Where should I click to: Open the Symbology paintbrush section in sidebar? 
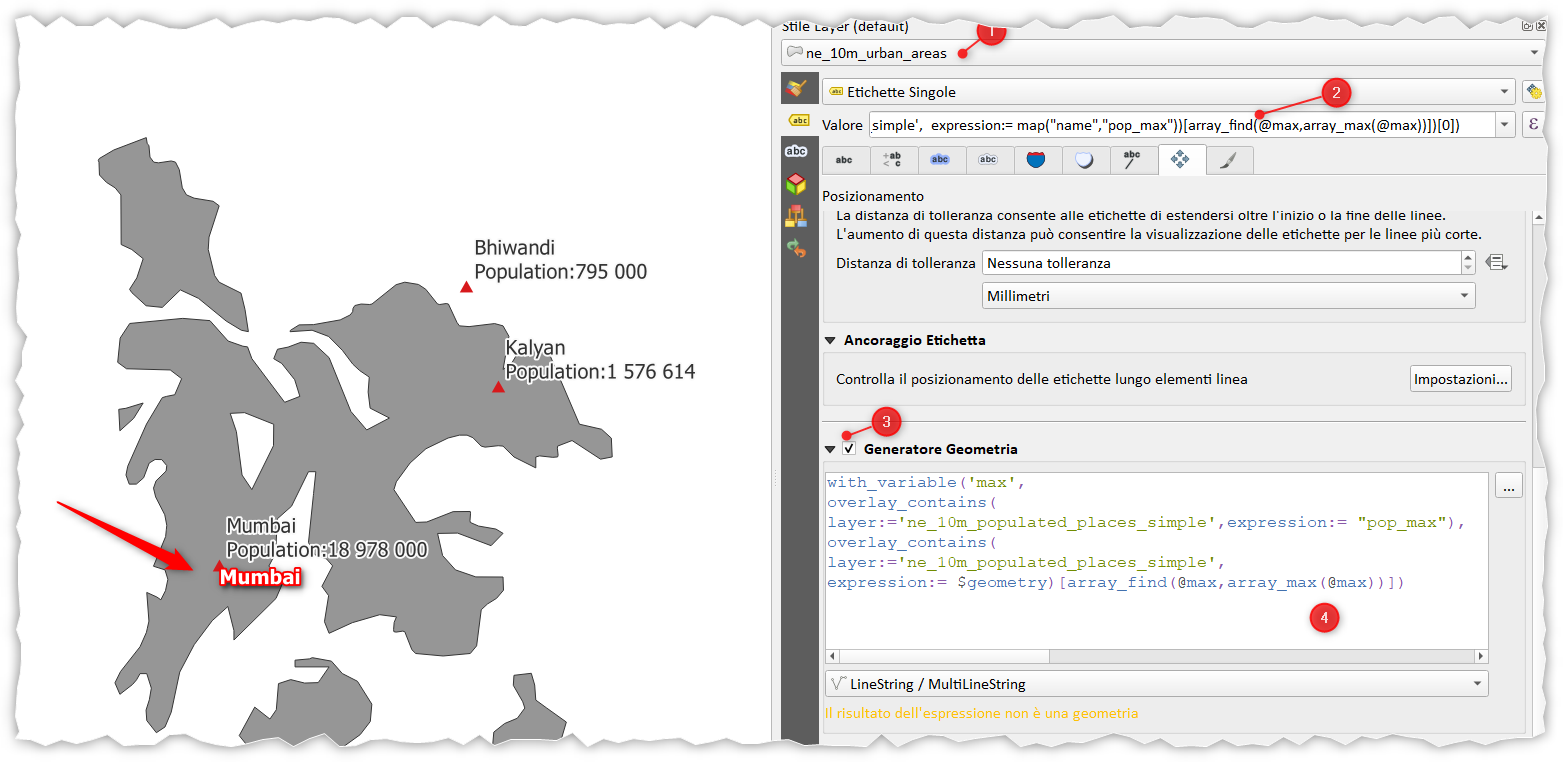coord(796,89)
